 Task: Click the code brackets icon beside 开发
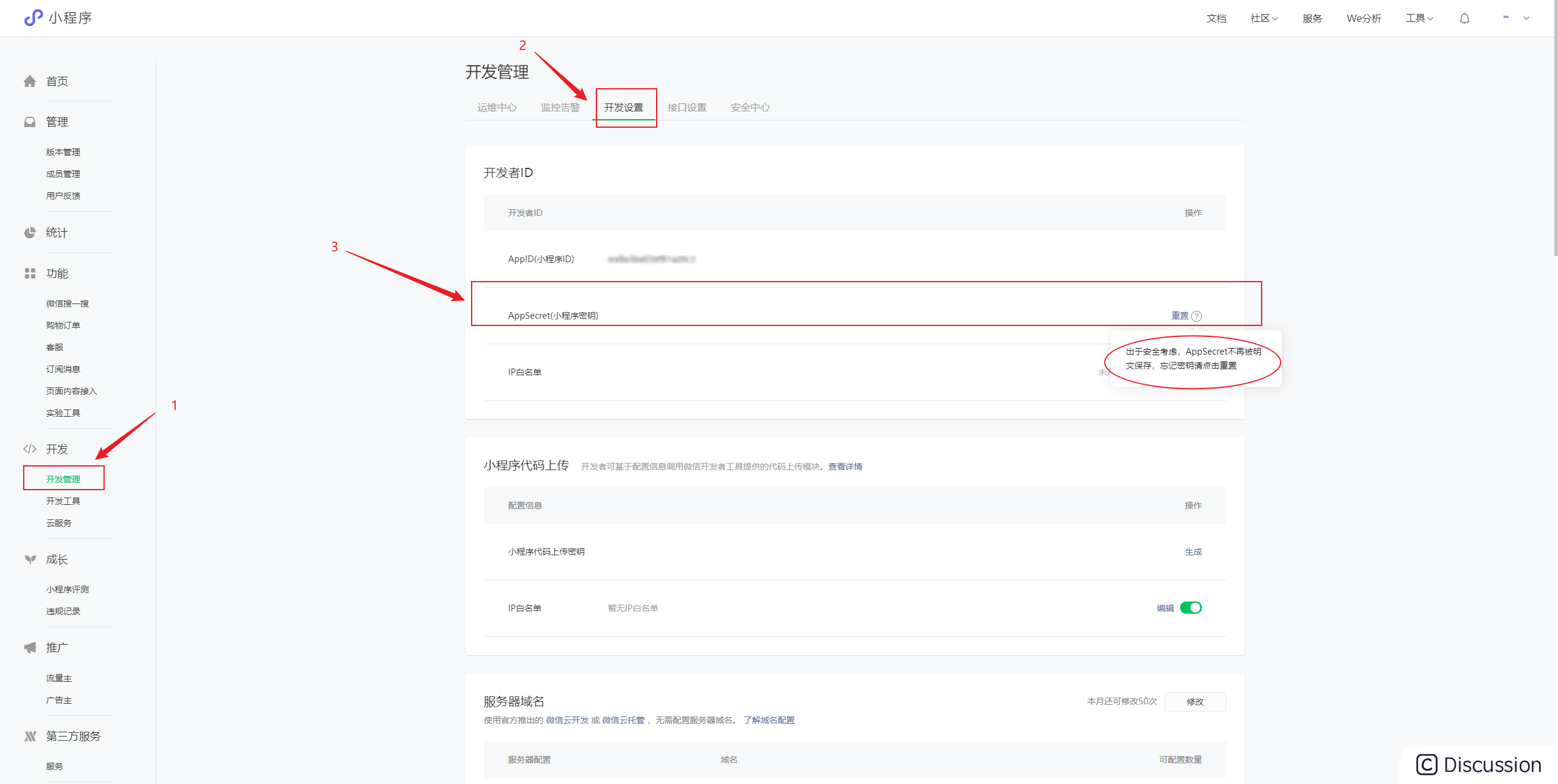click(x=29, y=449)
